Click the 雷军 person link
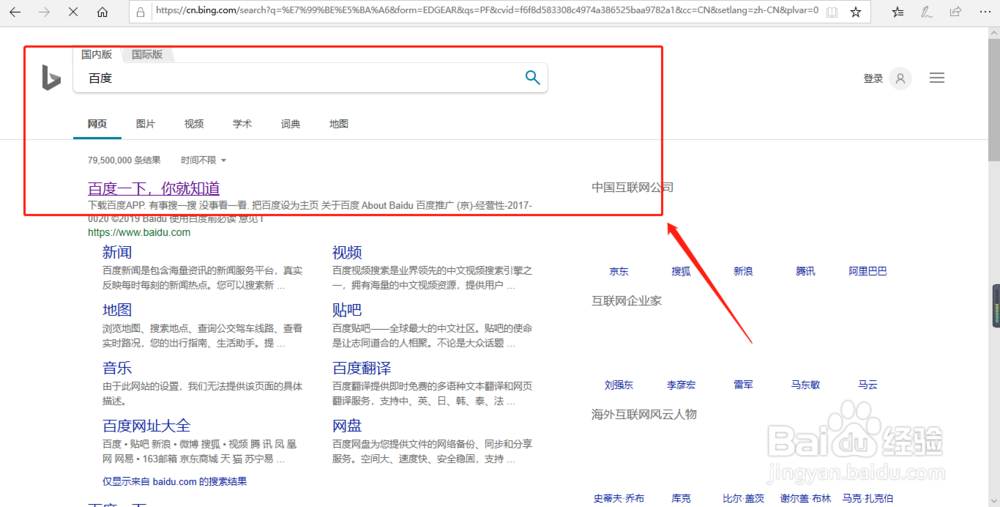Screen dimensions: 1000x507 pos(743,385)
